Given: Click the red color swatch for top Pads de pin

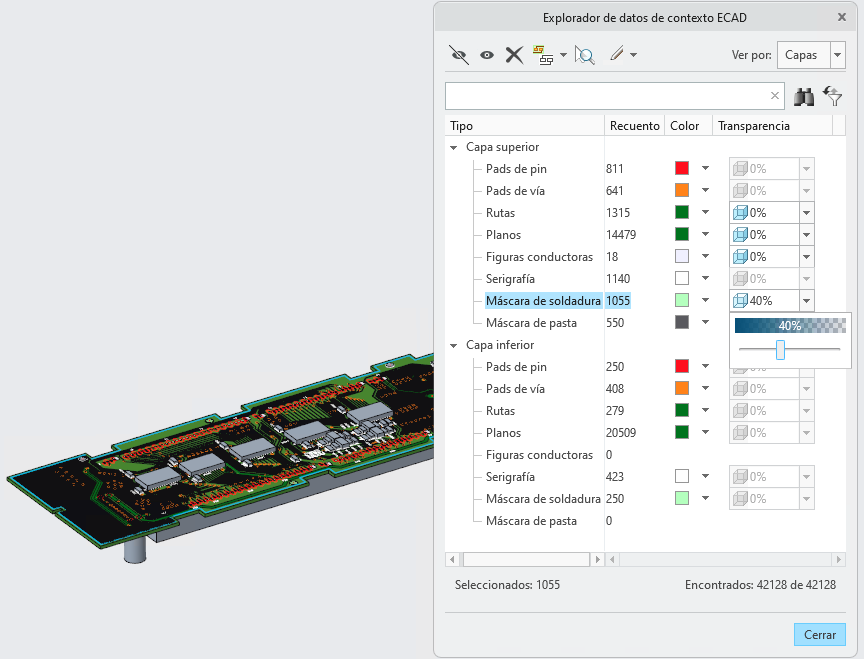Looking at the screenshot, I should coord(682,169).
